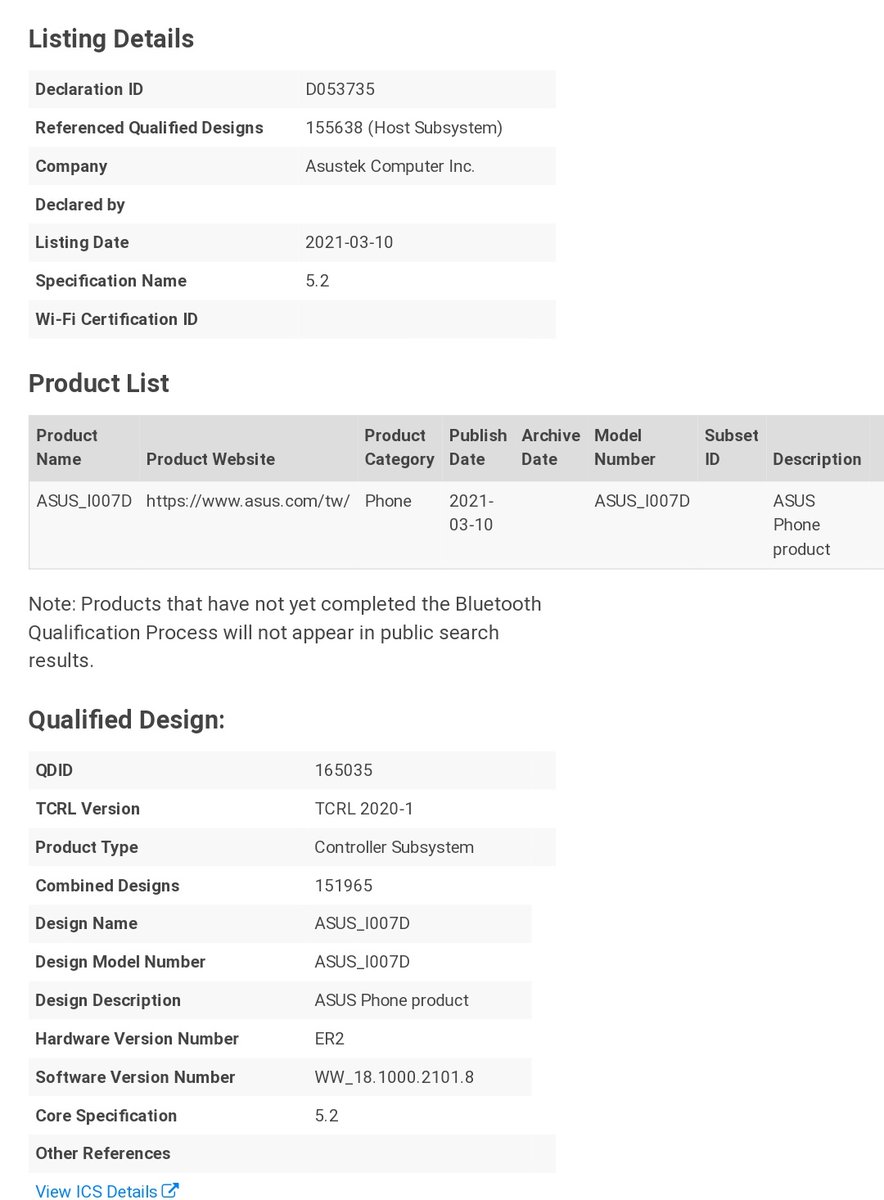Viewport: 884px width, 1200px height.
Task: Click the QDID value 165035
Action: (x=344, y=770)
